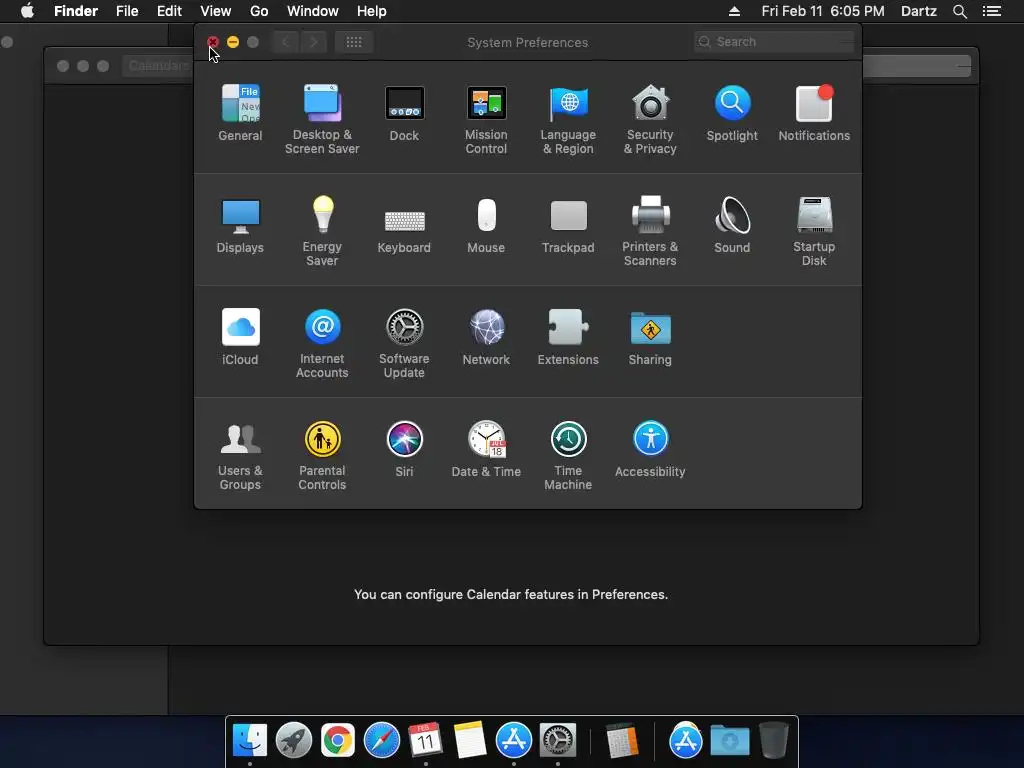Launch Google Chrome from the Dock
Viewport: 1024px width, 768px height.
point(338,741)
